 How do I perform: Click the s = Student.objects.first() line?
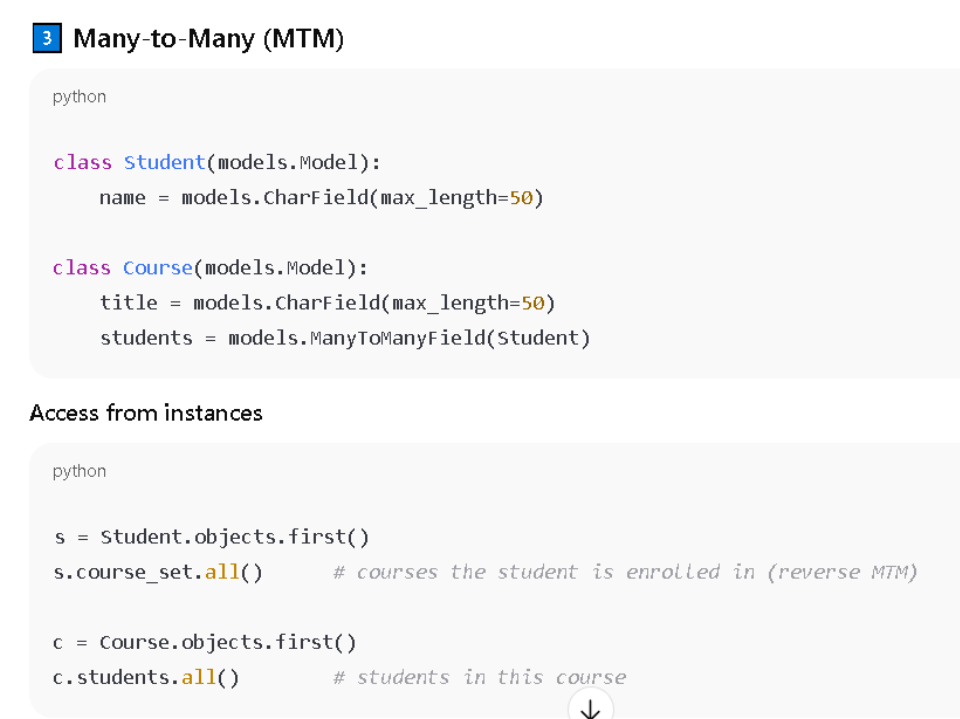pos(211,537)
